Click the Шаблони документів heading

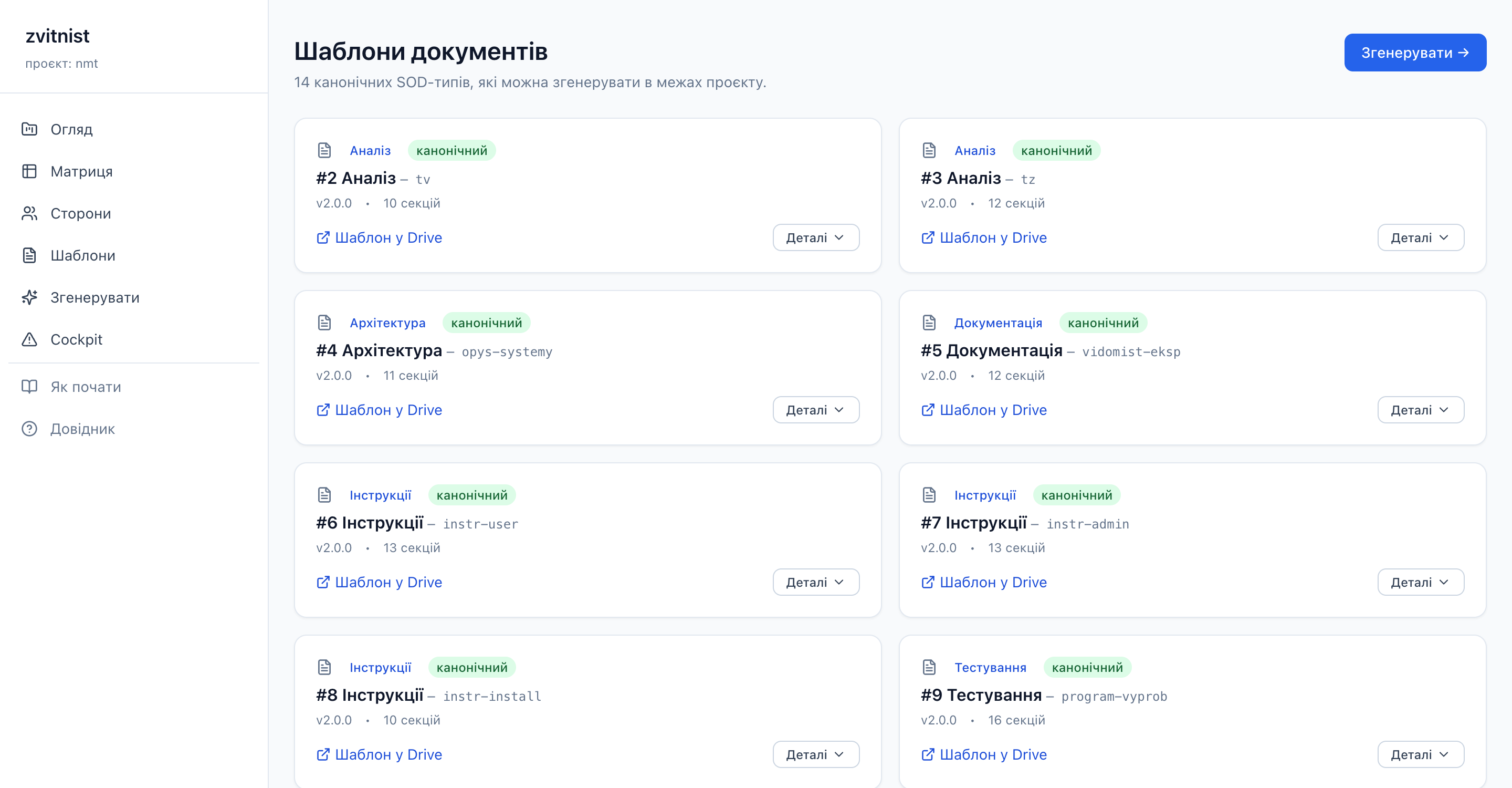tap(421, 51)
